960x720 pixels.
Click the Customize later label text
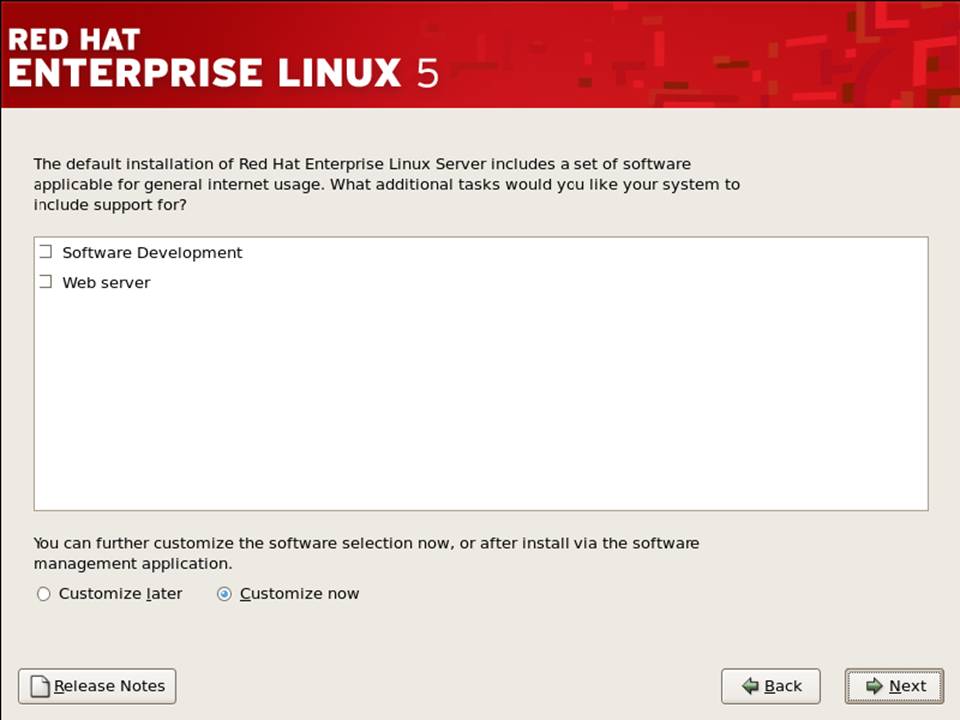(120, 593)
